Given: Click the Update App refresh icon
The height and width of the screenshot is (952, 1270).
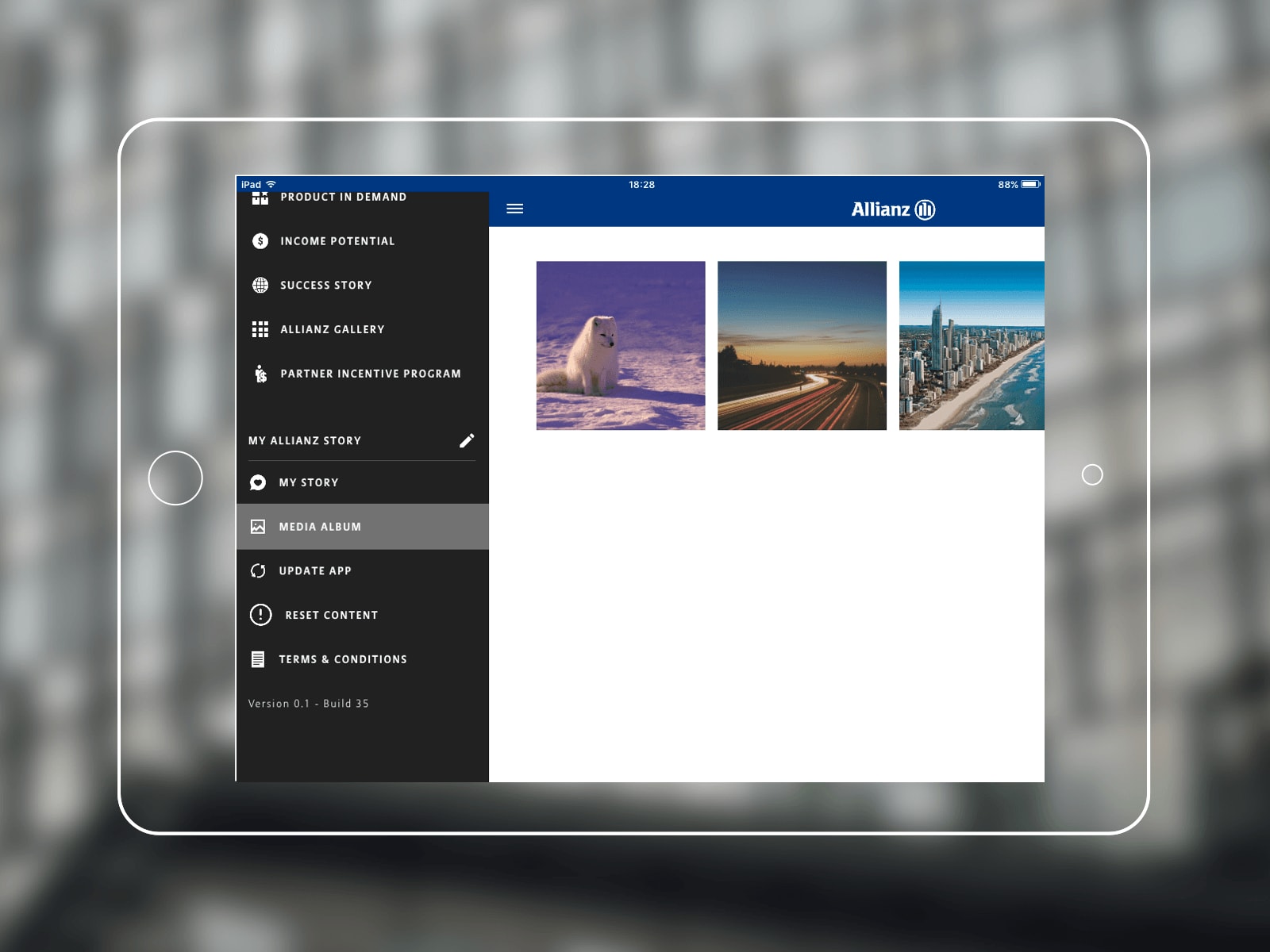Looking at the screenshot, I should click(x=258, y=570).
